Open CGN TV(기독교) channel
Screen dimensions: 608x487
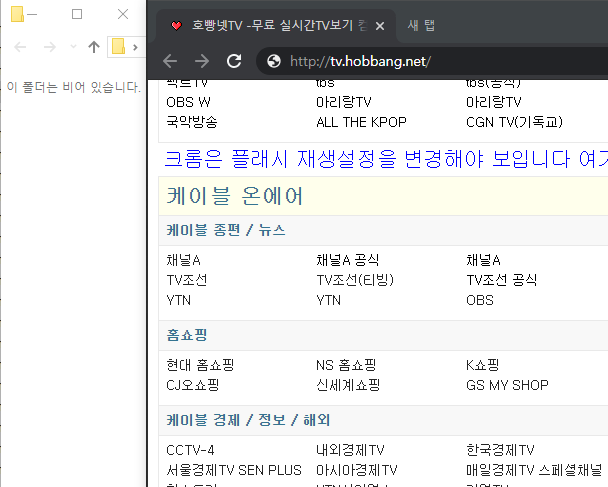point(514,122)
